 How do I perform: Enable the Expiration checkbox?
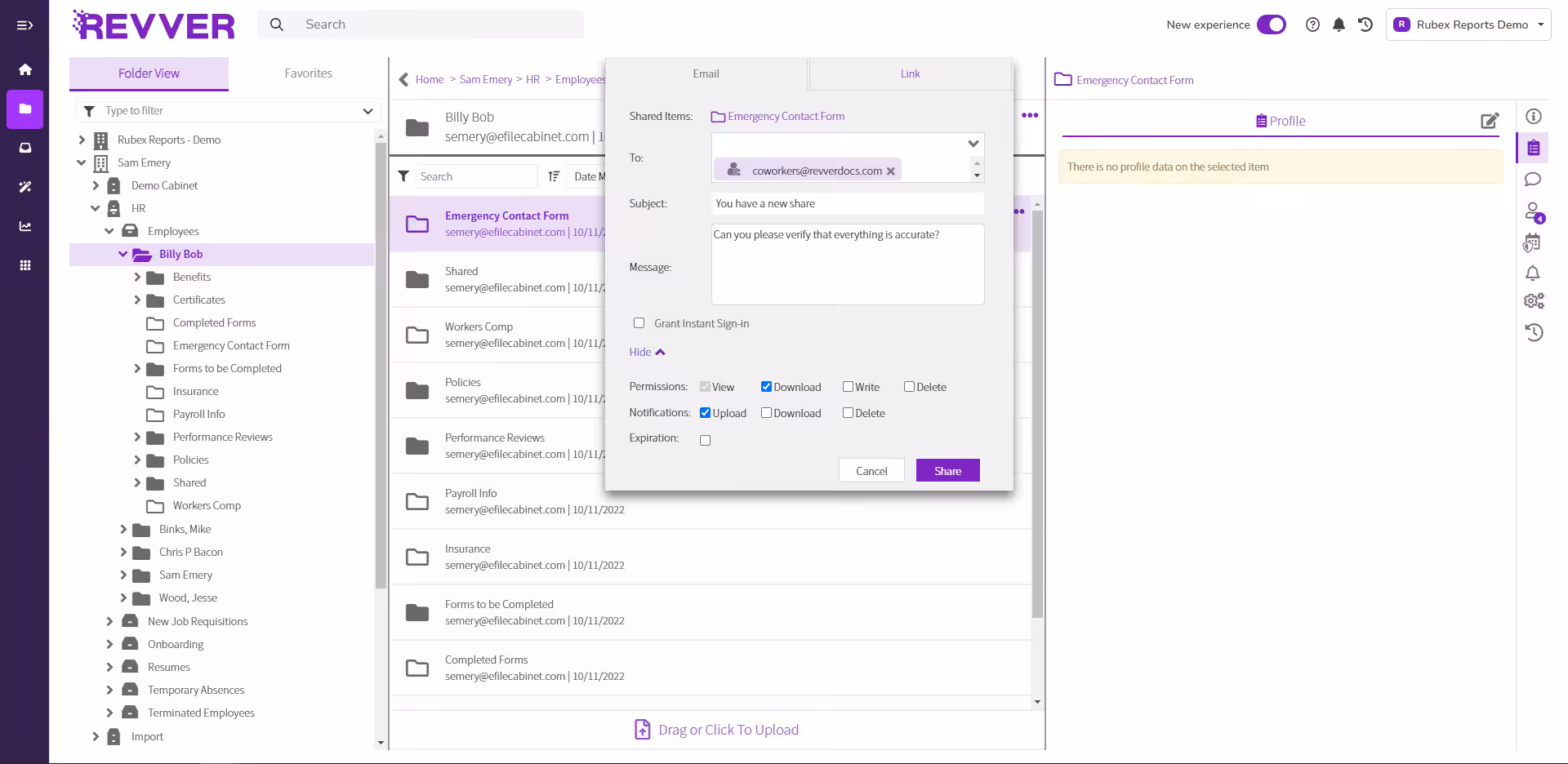(x=705, y=441)
